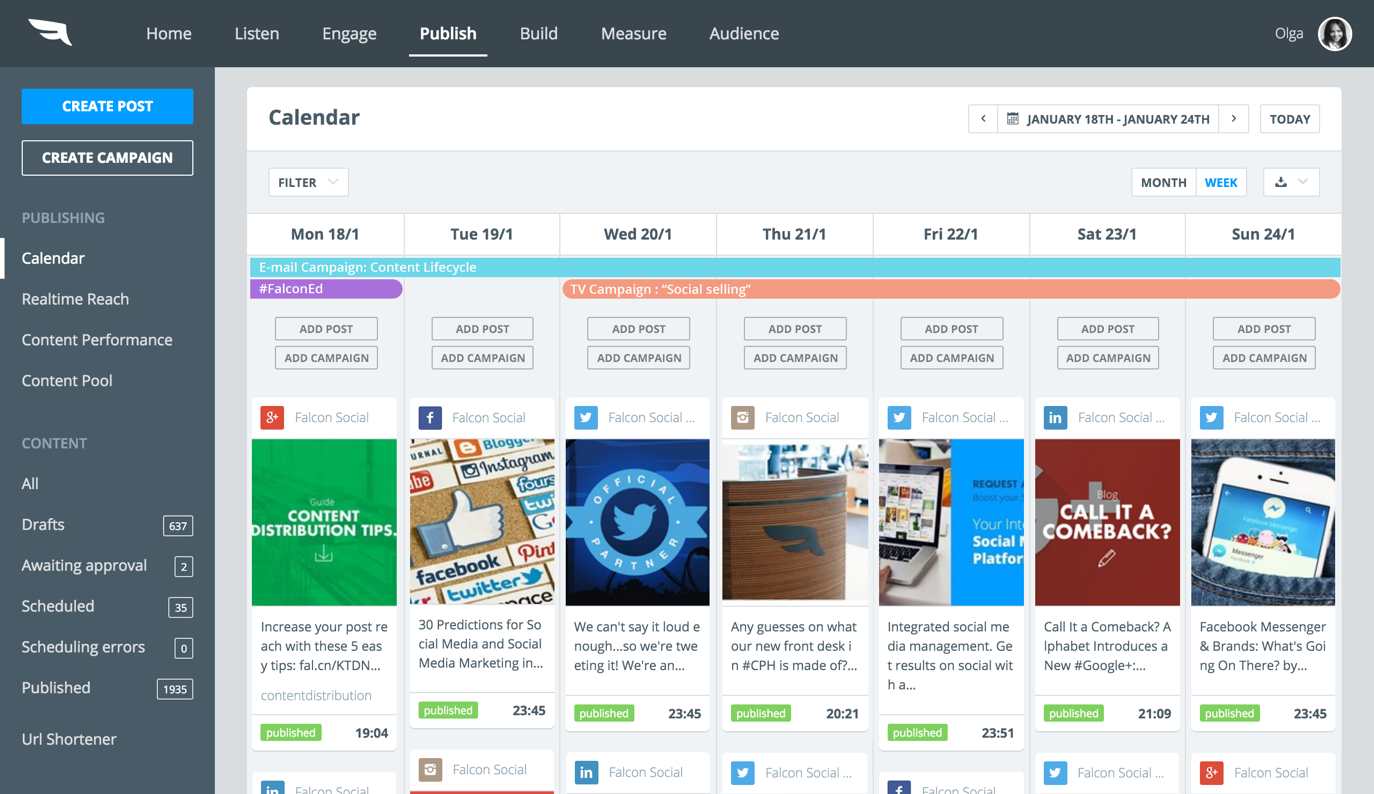Click the Facebook icon on Tuesday's post
The image size is (1374, 794).
pyautogui.click(x=430, y=417)
